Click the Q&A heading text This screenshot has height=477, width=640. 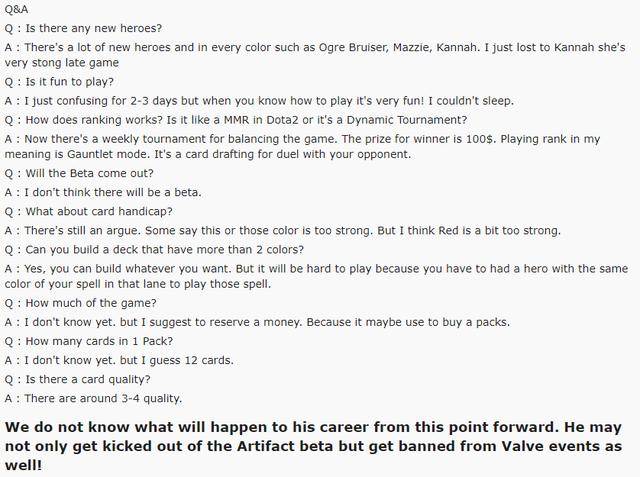tap(16, 9)
